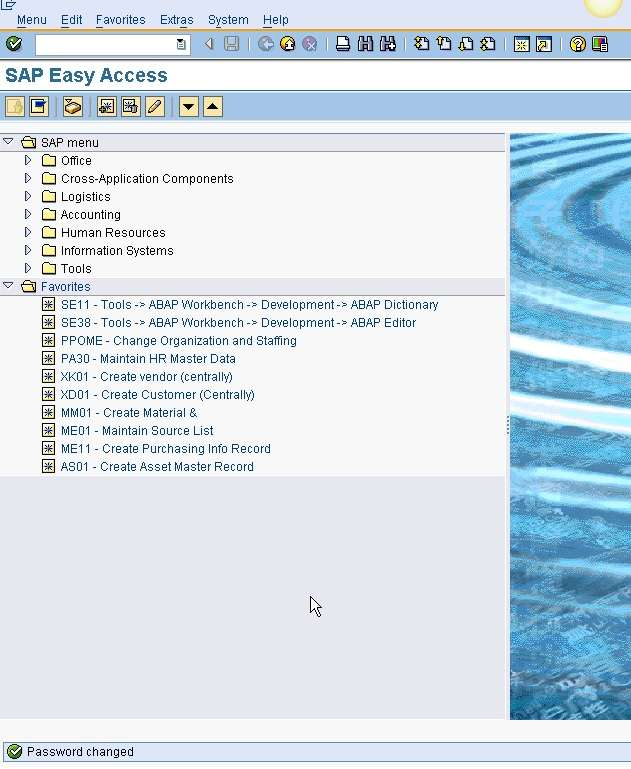
Task: Click the Find Next binoculars icon
Action: pyautogui.click(x=388, y=44)
